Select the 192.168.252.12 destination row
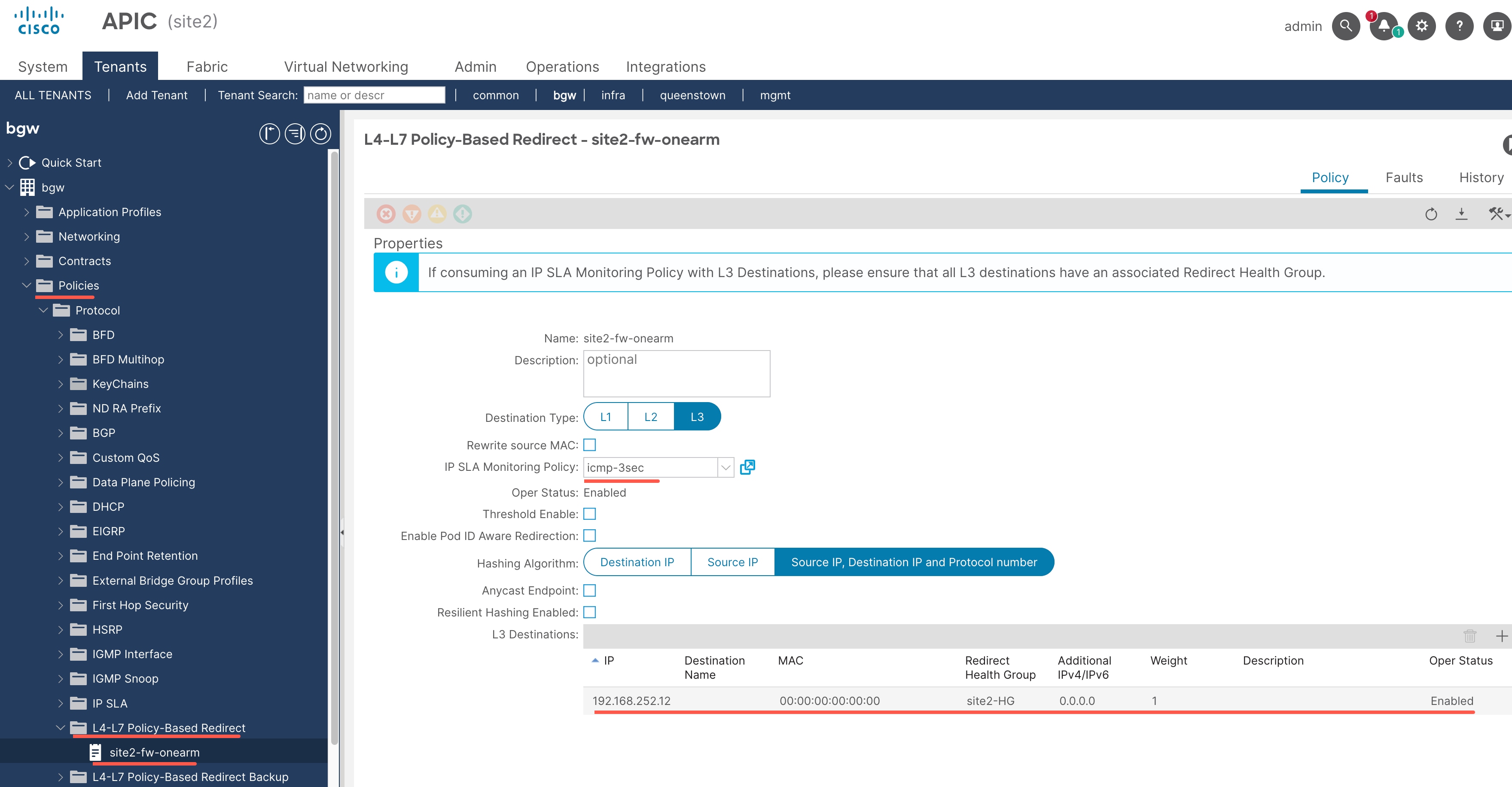1512x787 pixels. (1047, 701)
